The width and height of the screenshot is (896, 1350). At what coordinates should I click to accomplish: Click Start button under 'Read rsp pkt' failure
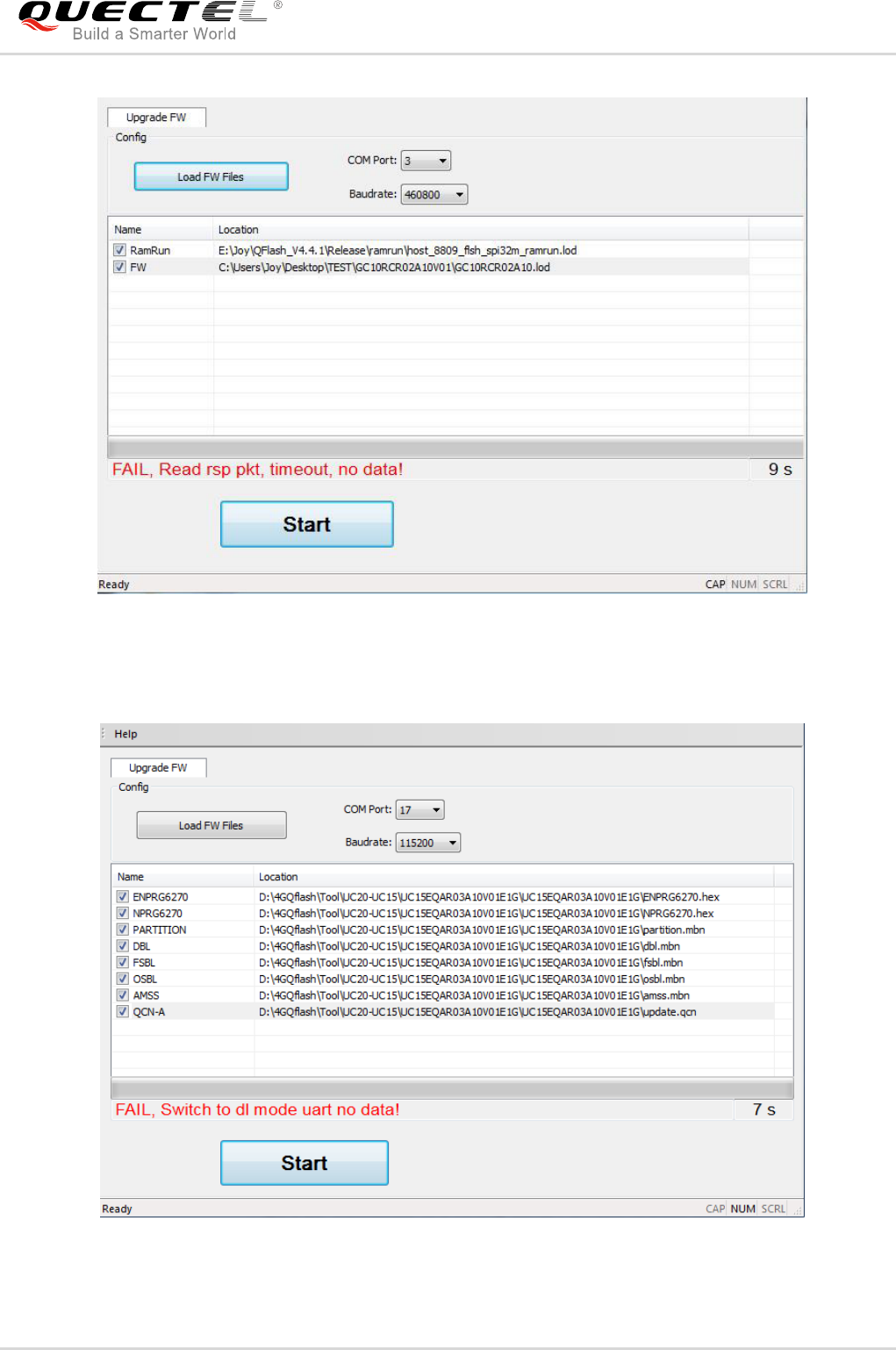(x=307, y=524)
